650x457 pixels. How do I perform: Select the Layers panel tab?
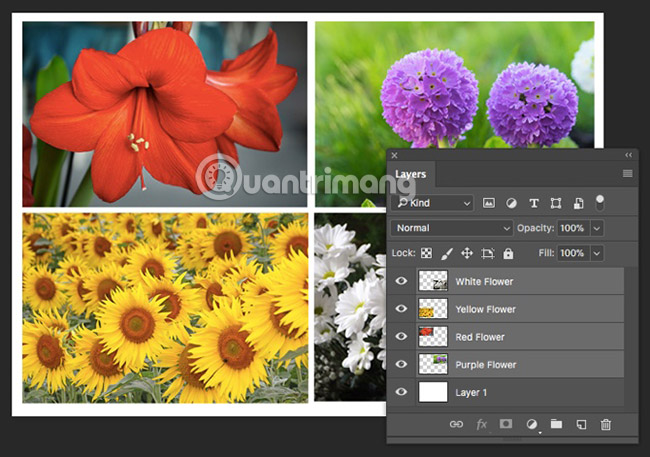[x=411, y=174]
